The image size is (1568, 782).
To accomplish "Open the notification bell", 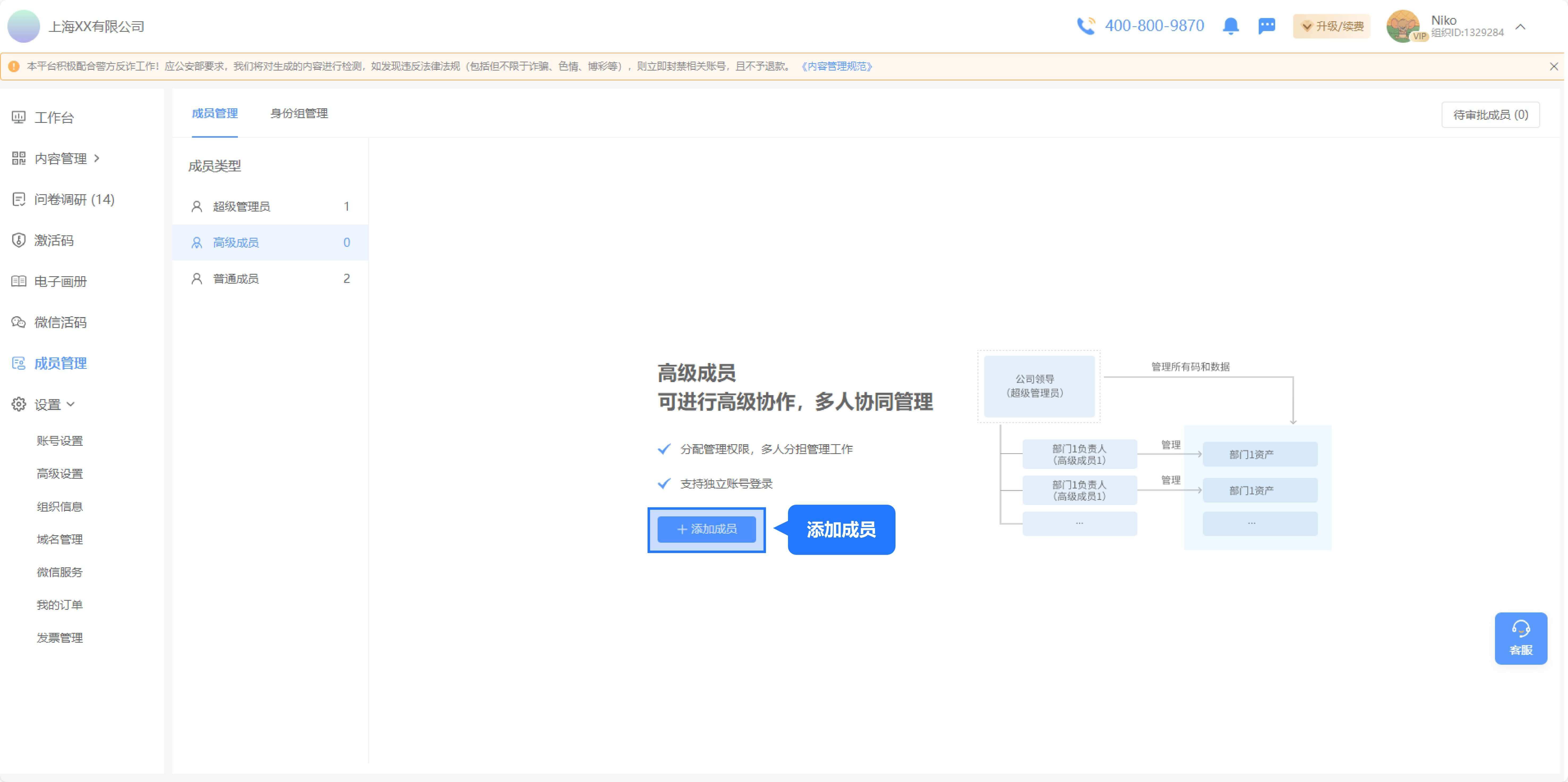I will [x=1230, y=26].
